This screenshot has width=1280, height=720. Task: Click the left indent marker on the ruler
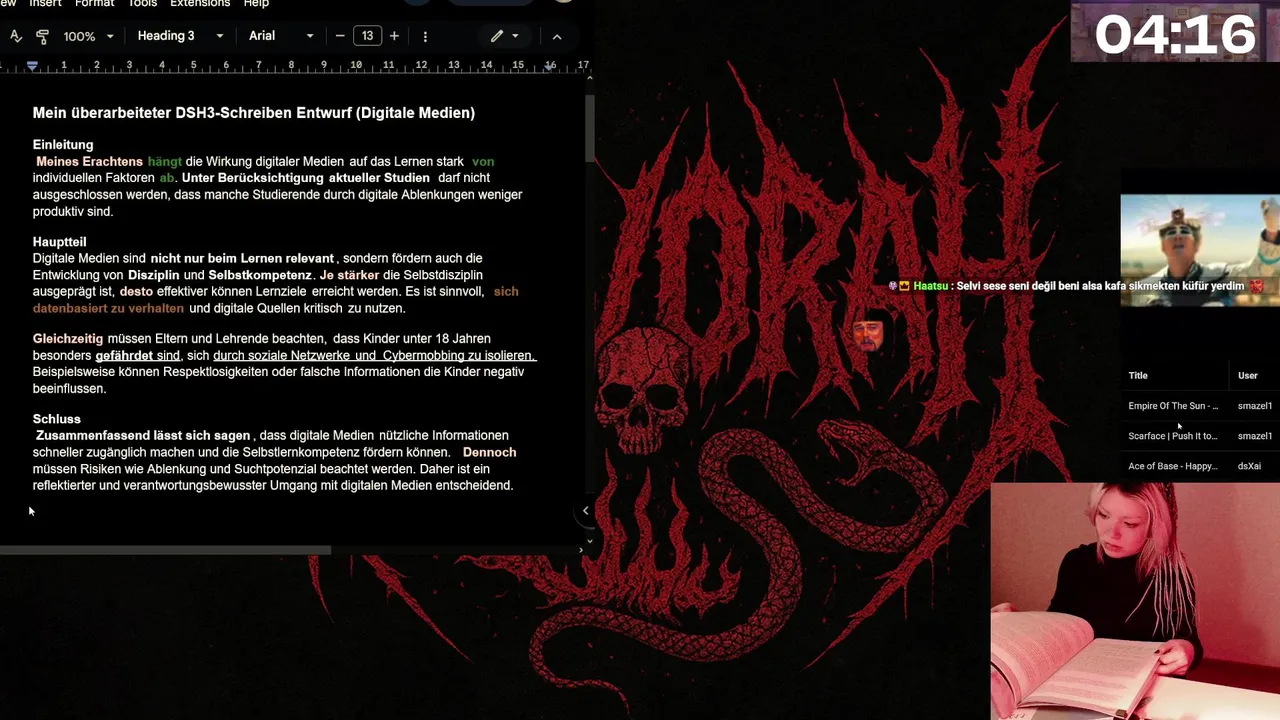[x=32, y=65]
